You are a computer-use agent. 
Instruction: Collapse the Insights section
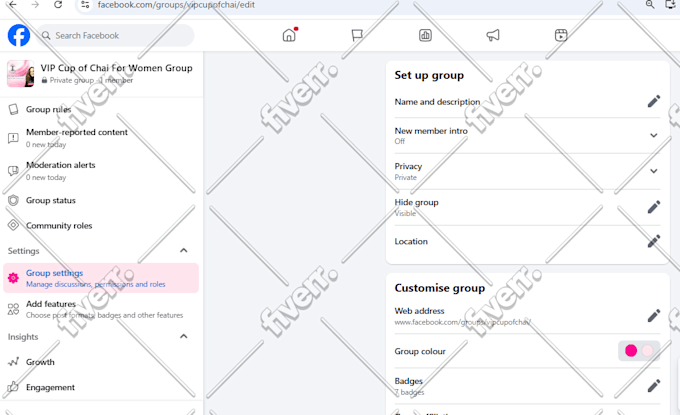pyautogui.click(x=183, y=336)
